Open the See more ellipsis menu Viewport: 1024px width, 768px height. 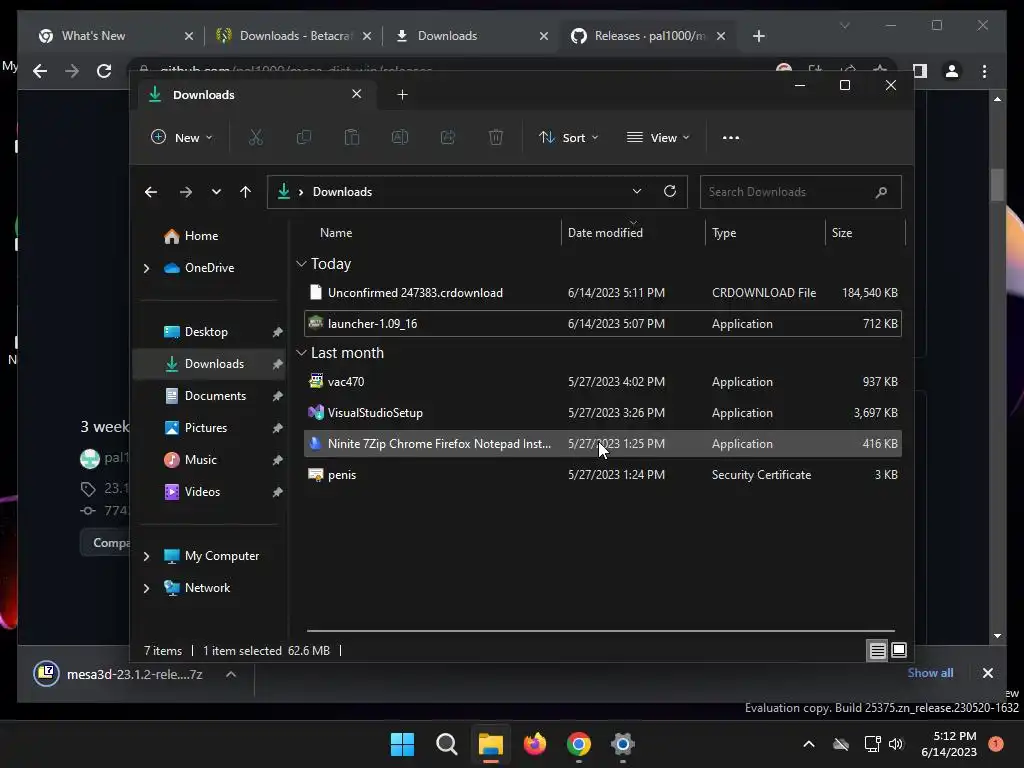tap(731, 138)
